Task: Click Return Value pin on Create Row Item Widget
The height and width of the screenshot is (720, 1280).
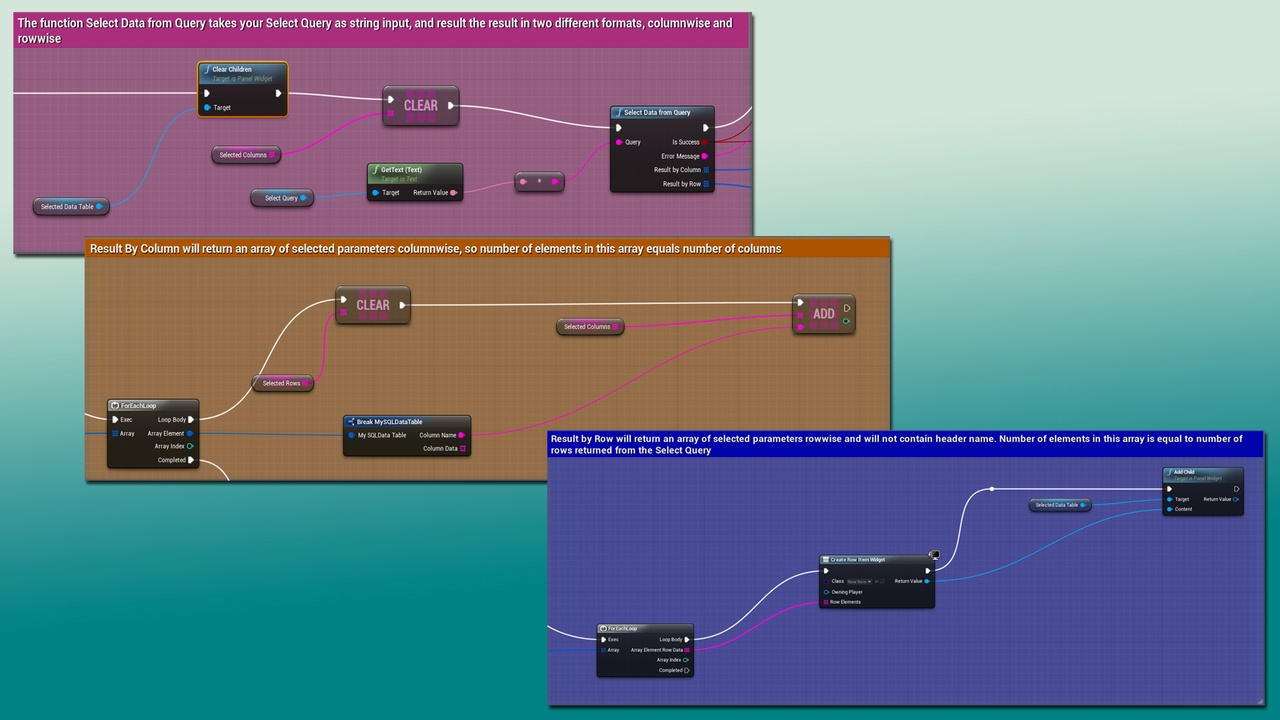Action: click(x=927, y=581)
